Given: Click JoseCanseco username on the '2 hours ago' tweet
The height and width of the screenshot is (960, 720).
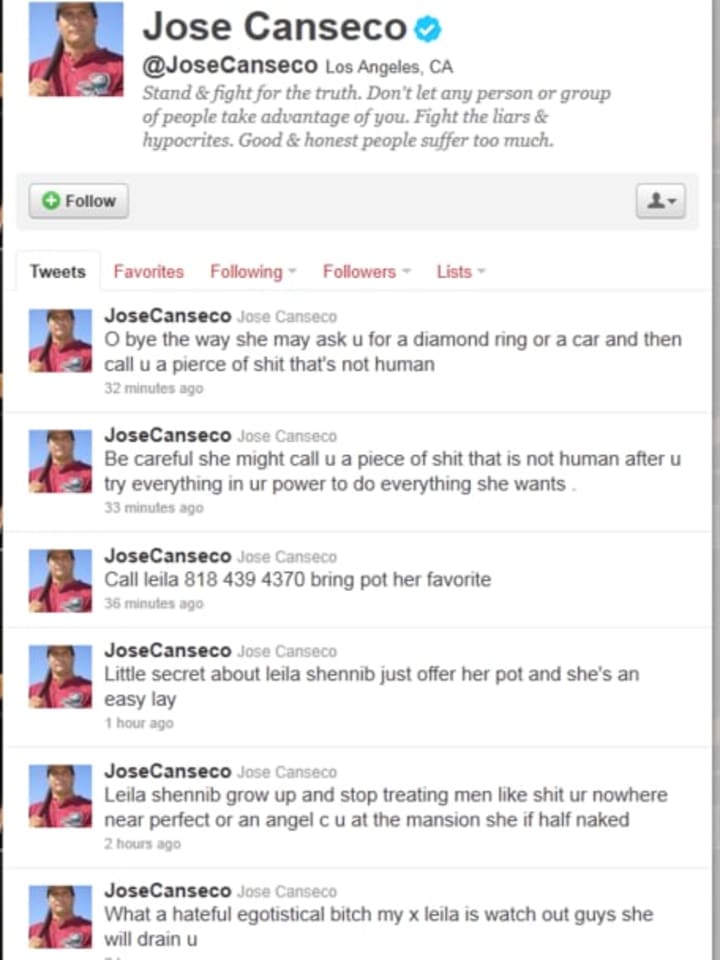Looking at the screenshot, I should click(167, 771).
